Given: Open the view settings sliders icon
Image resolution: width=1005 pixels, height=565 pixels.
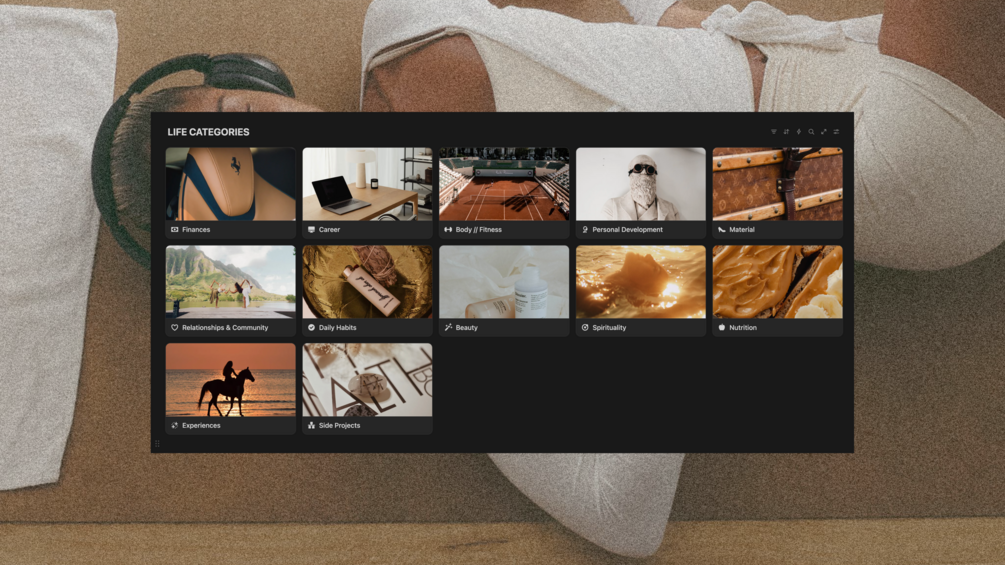Looking at the screenshot, I should 836,132.
